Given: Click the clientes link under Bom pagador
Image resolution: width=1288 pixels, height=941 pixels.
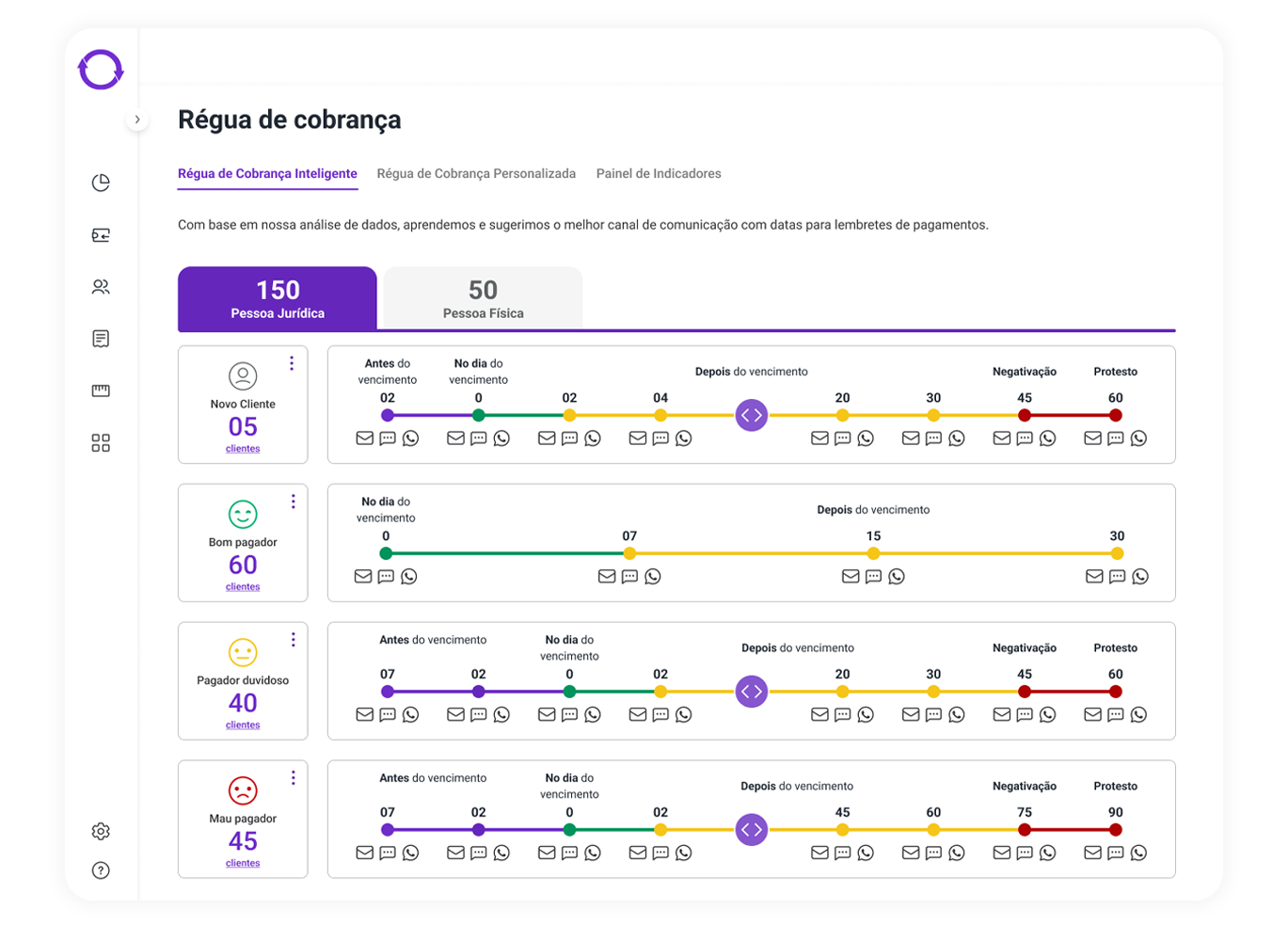Looking at the screenshot, I should pos(243,587).
